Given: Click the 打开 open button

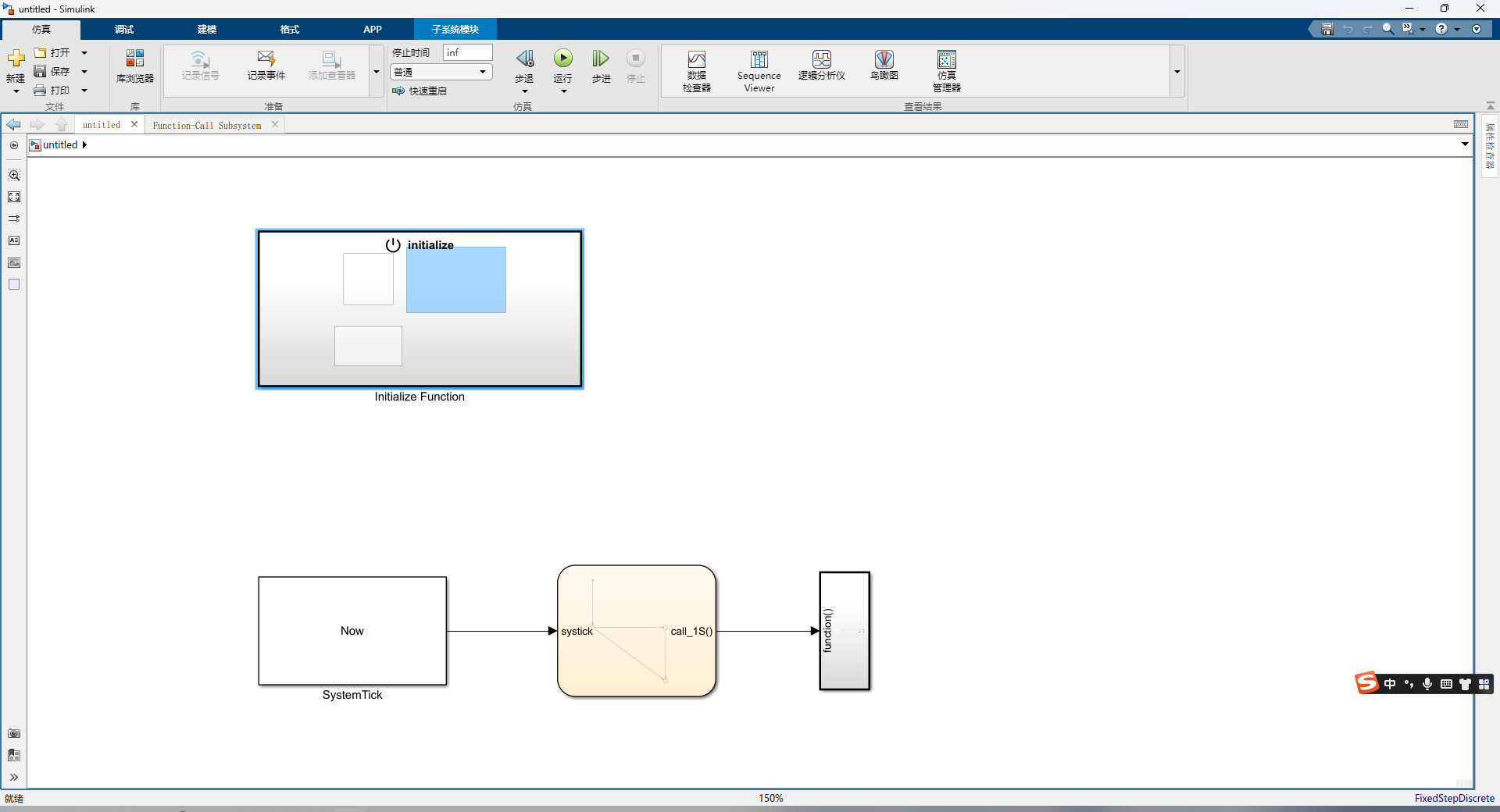Looking at the screenshot, I should point(52,53).
